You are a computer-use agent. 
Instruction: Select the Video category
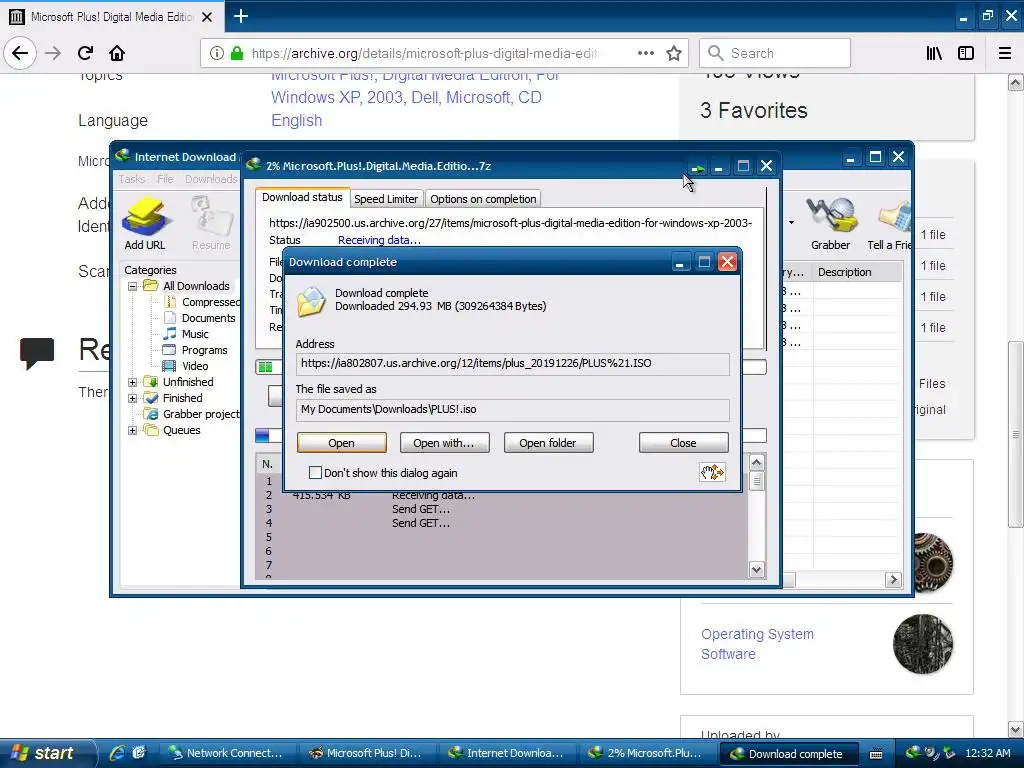click(187, 366)
